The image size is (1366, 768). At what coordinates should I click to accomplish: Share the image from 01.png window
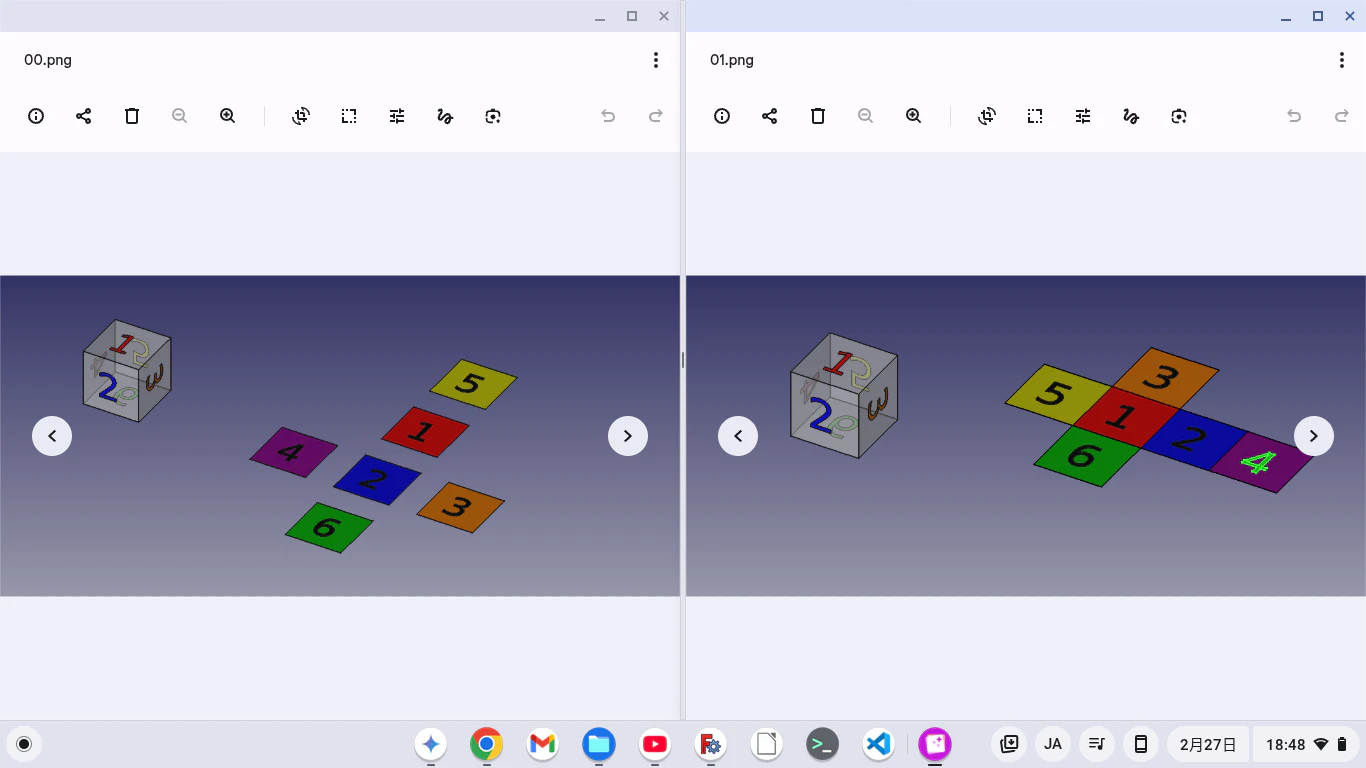[770, 116]
